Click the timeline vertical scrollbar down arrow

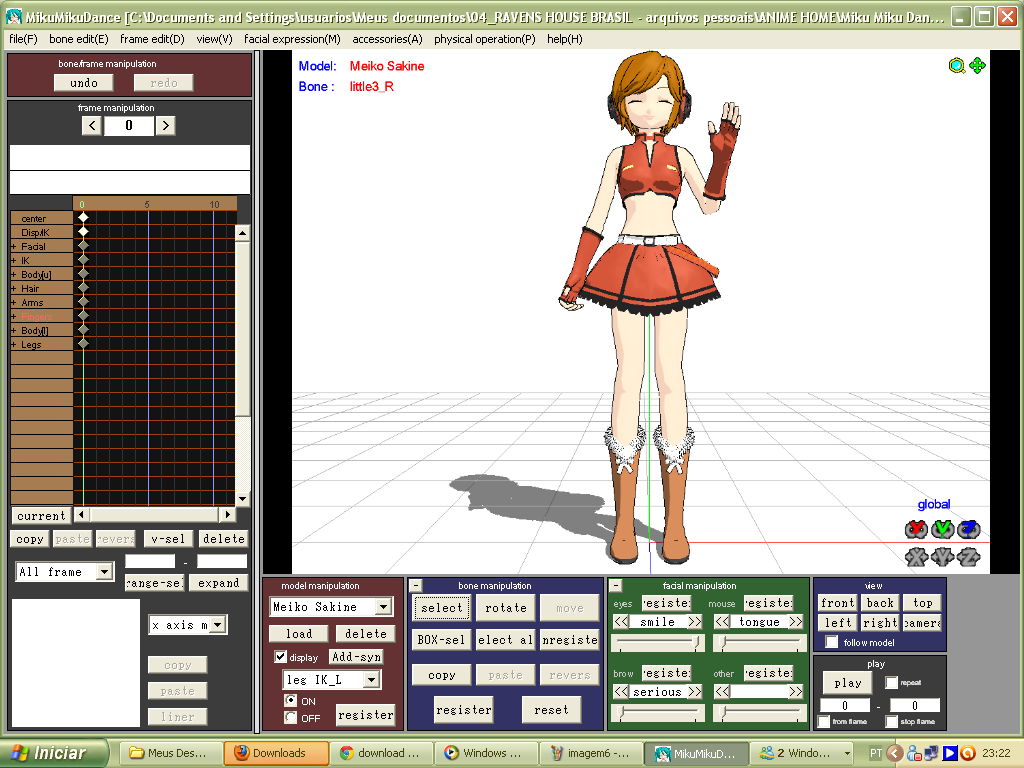pos(242,499)
